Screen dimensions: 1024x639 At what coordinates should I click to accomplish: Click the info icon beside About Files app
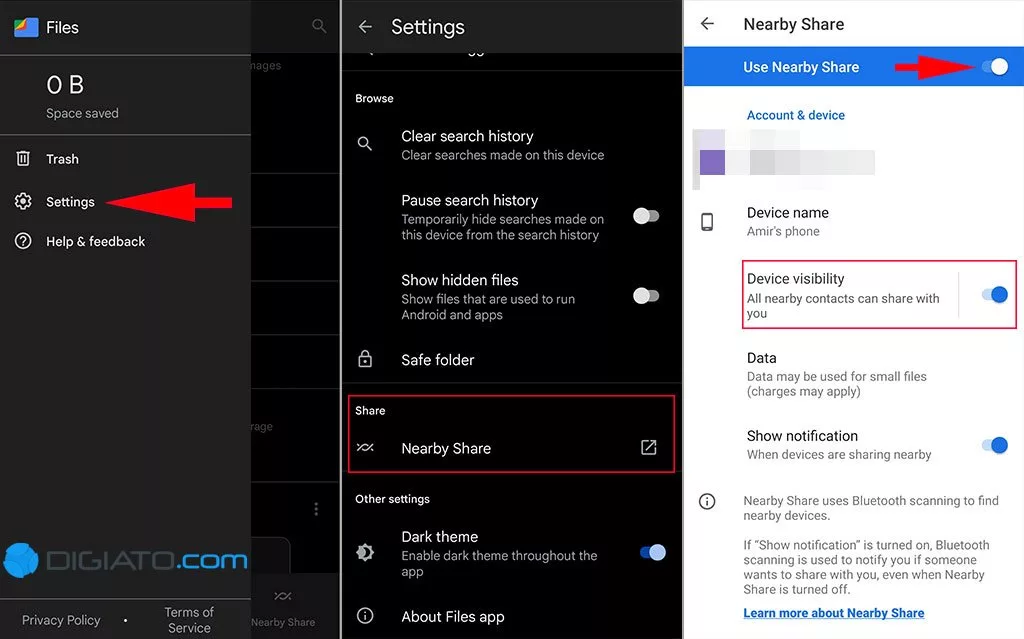pos(365,615)
